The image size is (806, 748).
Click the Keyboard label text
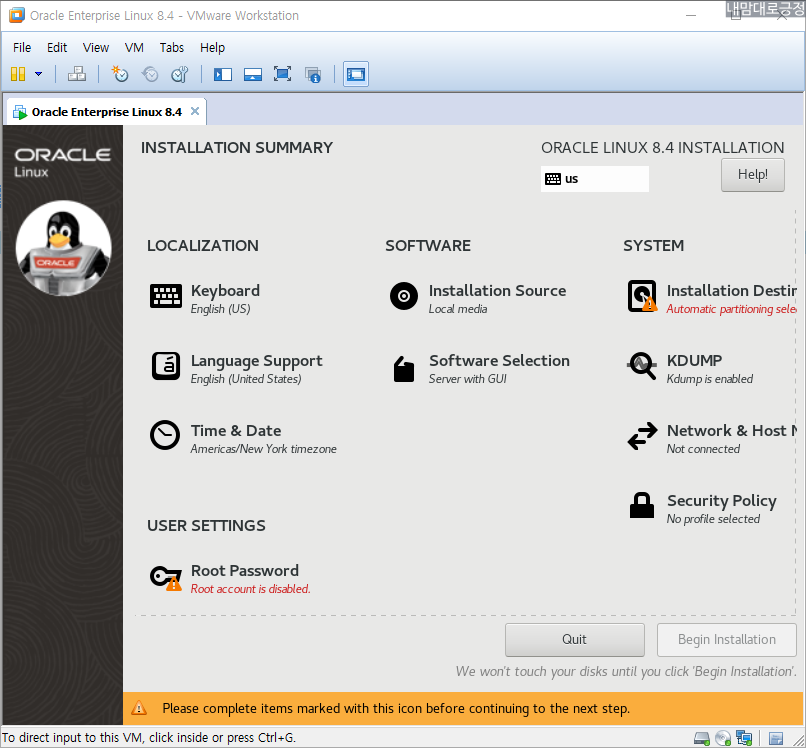(x=225, y=291)
